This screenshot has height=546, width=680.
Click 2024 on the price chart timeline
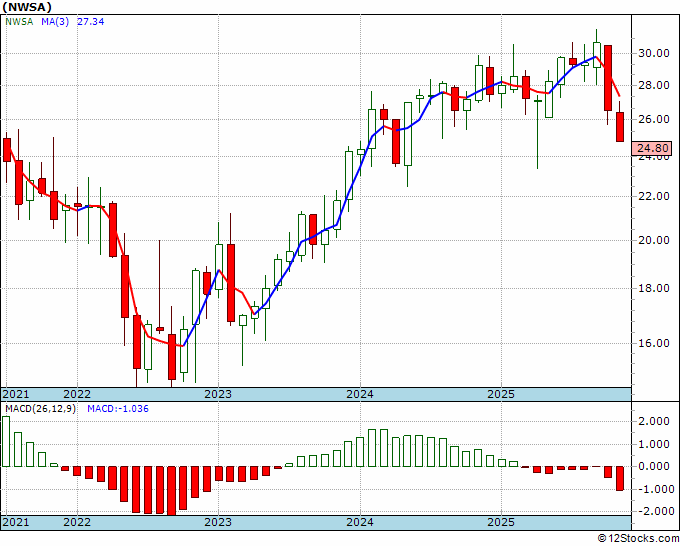pyautogui.click(x=360, y=394)
